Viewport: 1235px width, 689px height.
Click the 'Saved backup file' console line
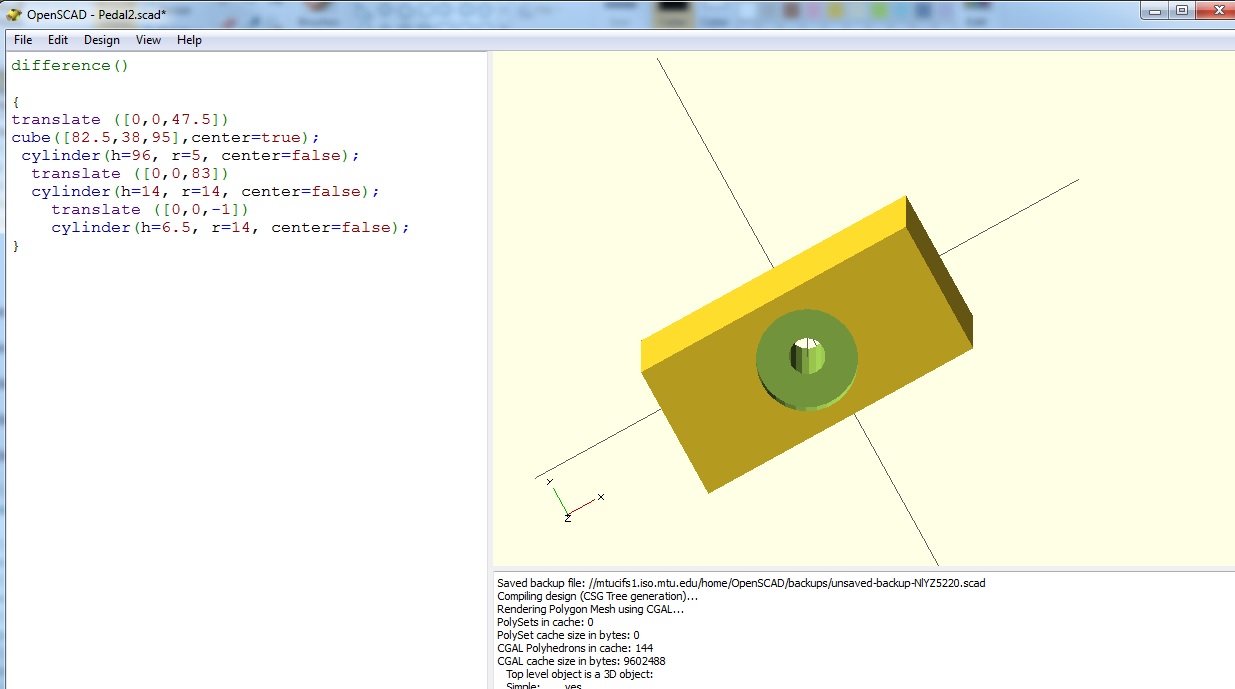point(740,583)
